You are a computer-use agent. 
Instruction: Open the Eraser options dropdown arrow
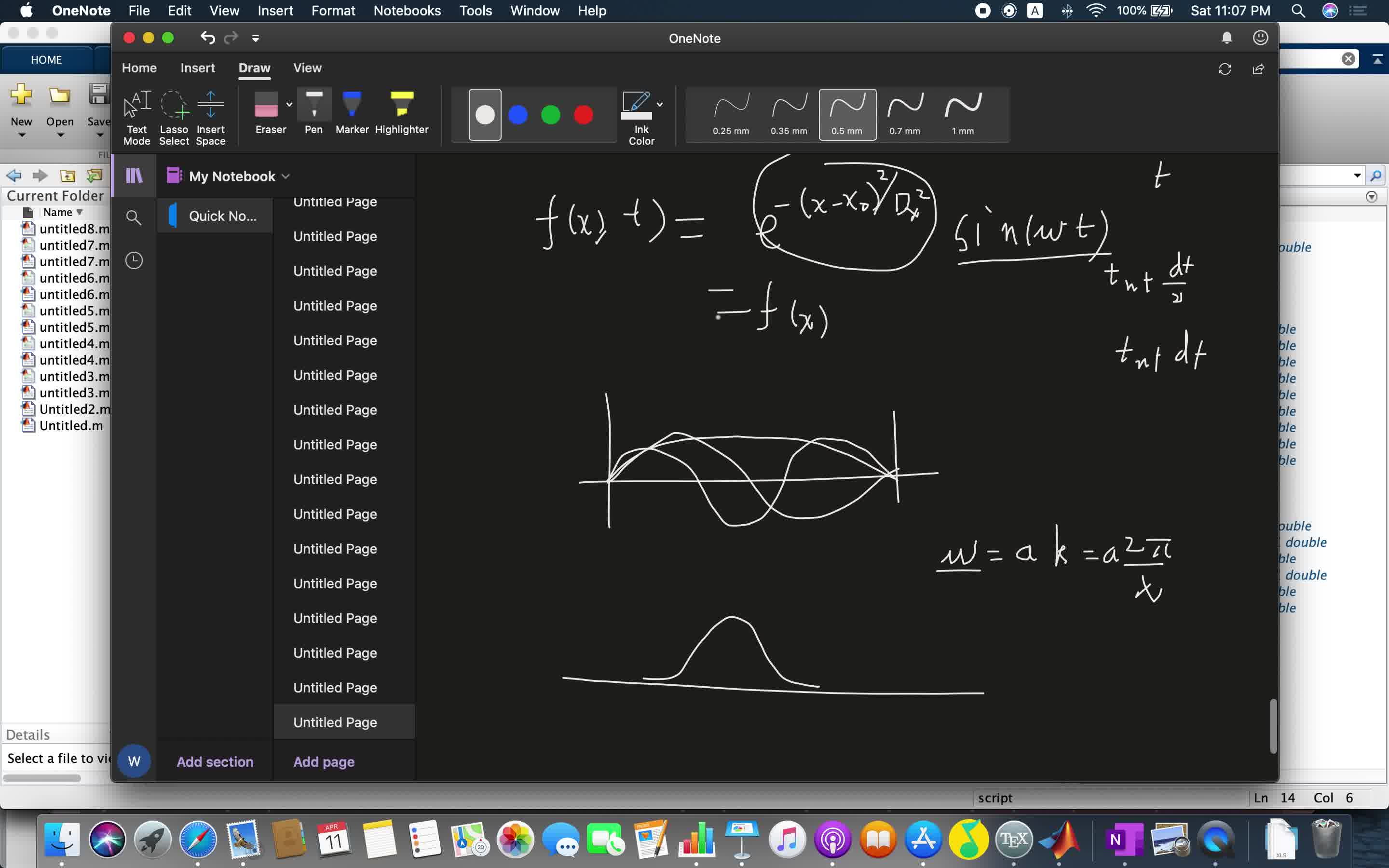coord(289,105)
